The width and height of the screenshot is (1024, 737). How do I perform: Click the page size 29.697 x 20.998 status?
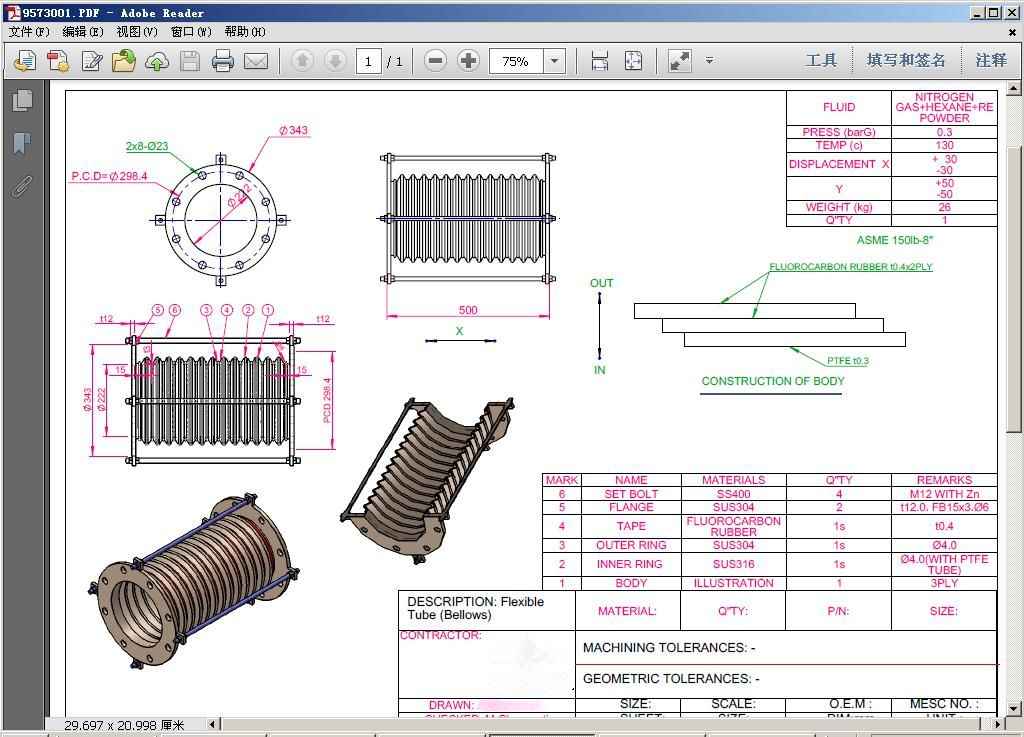click(x=124, y=725)
